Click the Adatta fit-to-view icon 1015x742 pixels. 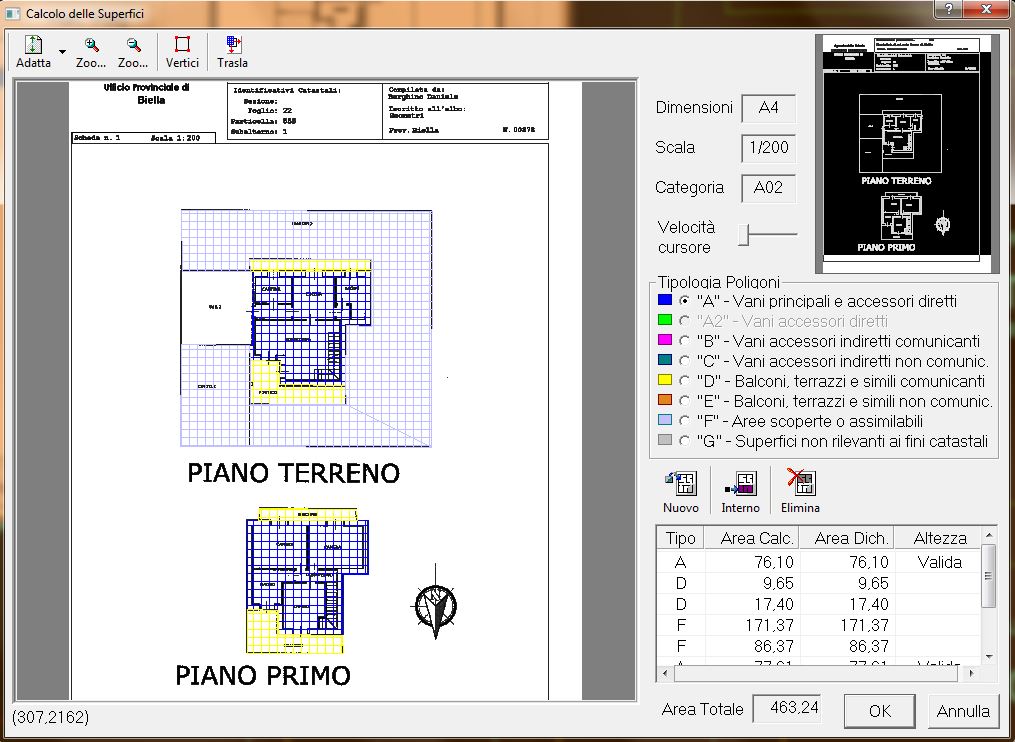(33, 46)
